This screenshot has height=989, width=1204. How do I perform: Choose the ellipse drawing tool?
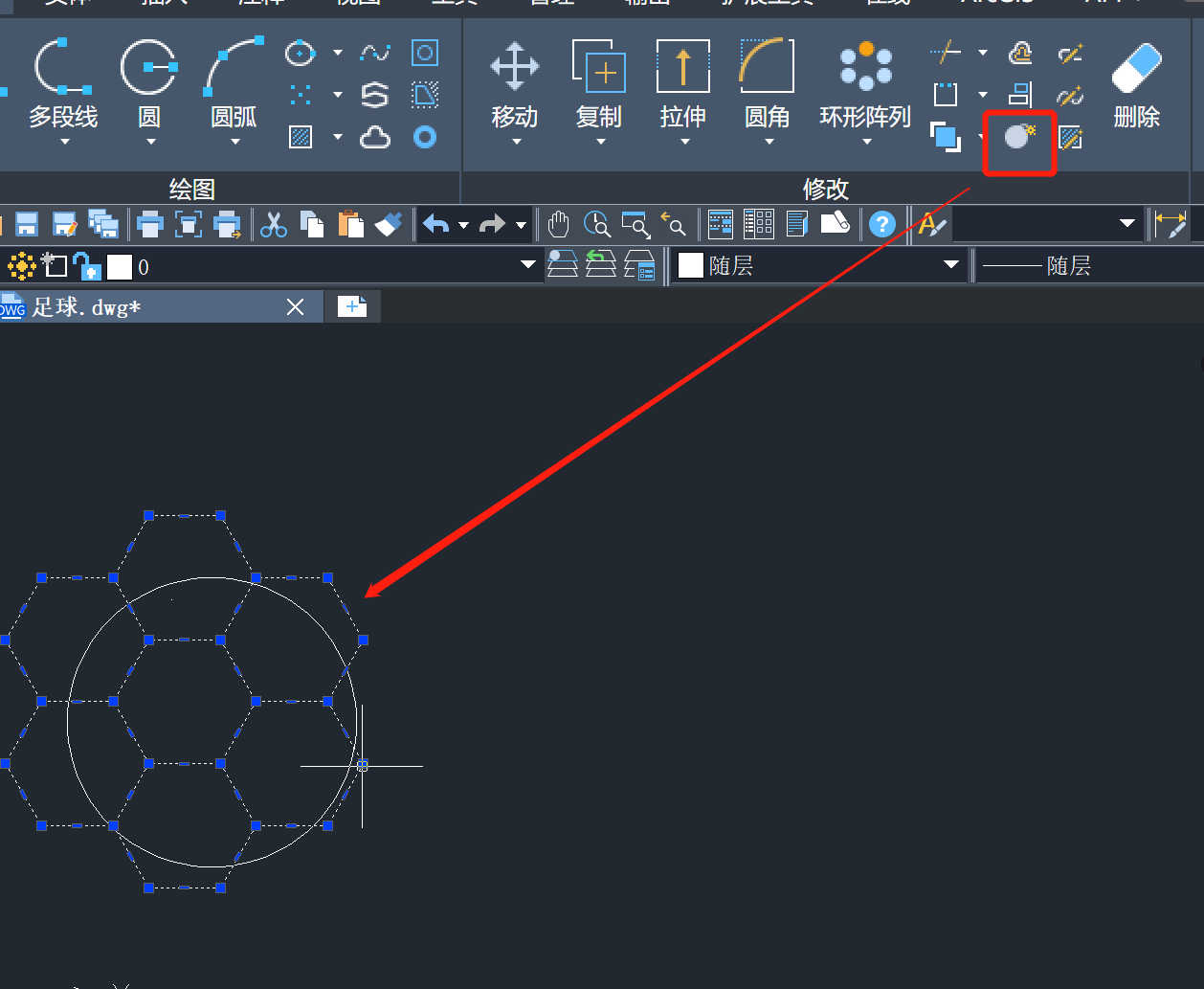301,52
